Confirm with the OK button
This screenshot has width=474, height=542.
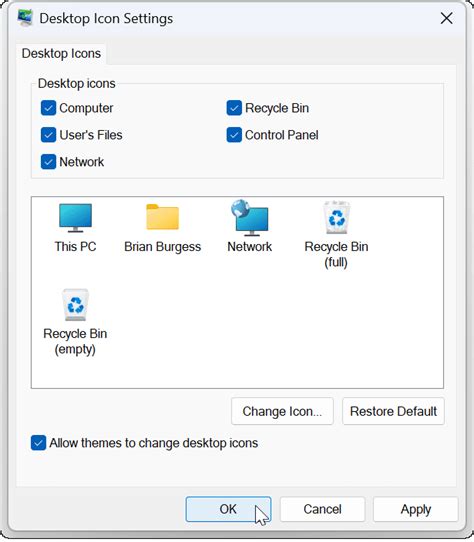tap(228, 509)
